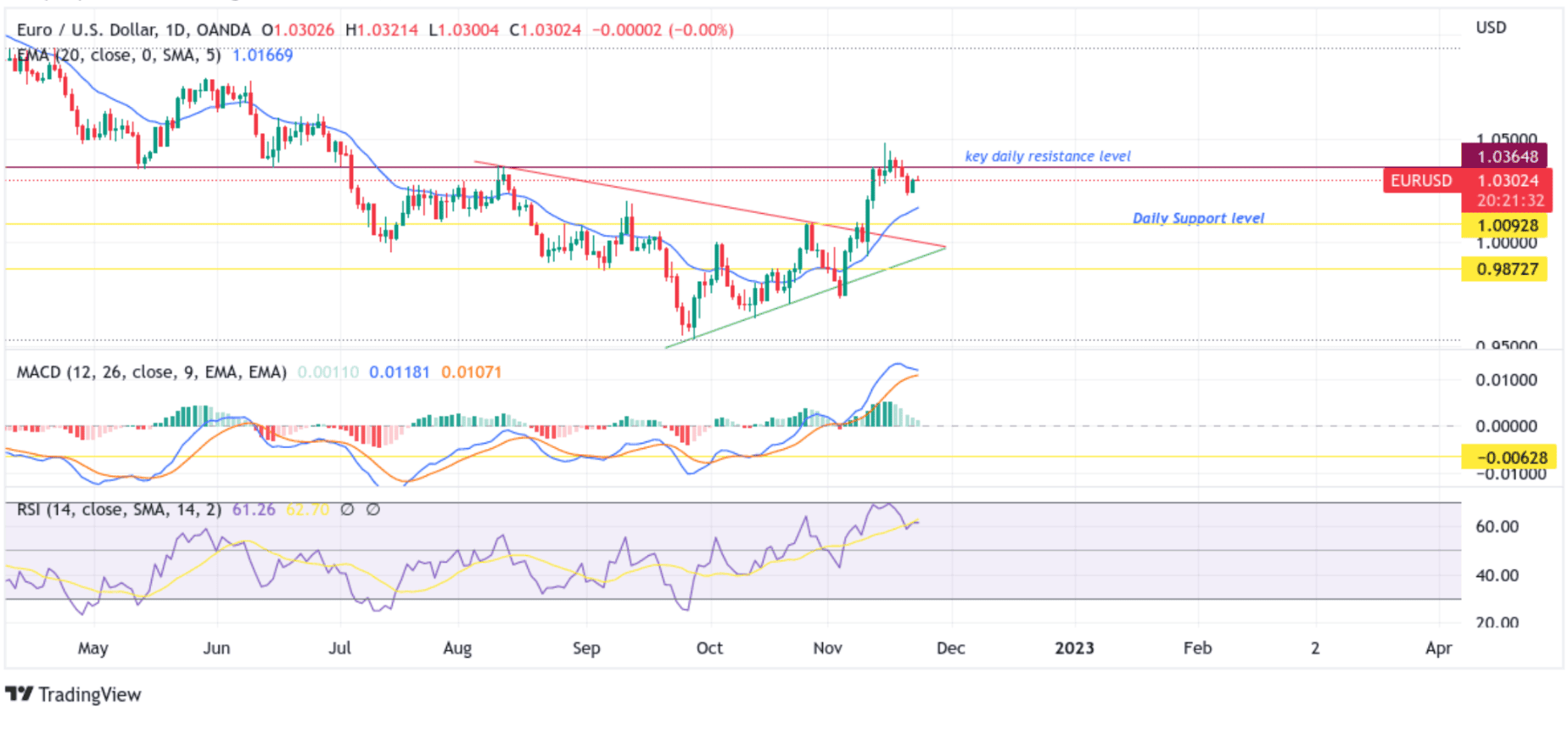Click the high price H1.03214
This screenshot has width=1568, height=729.
coord(382,30)
